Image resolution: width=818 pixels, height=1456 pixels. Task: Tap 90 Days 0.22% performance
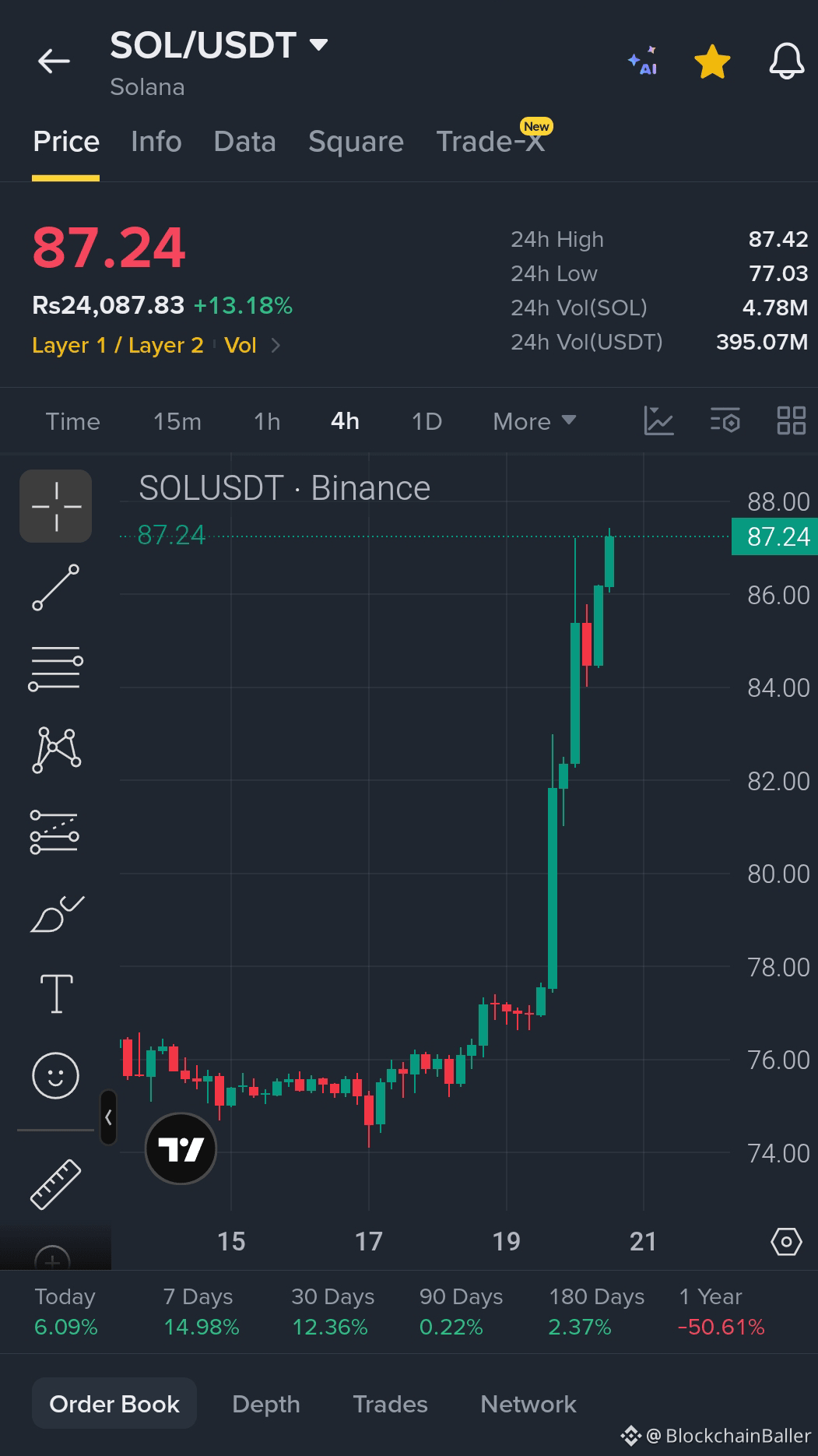click(461, 1312)
